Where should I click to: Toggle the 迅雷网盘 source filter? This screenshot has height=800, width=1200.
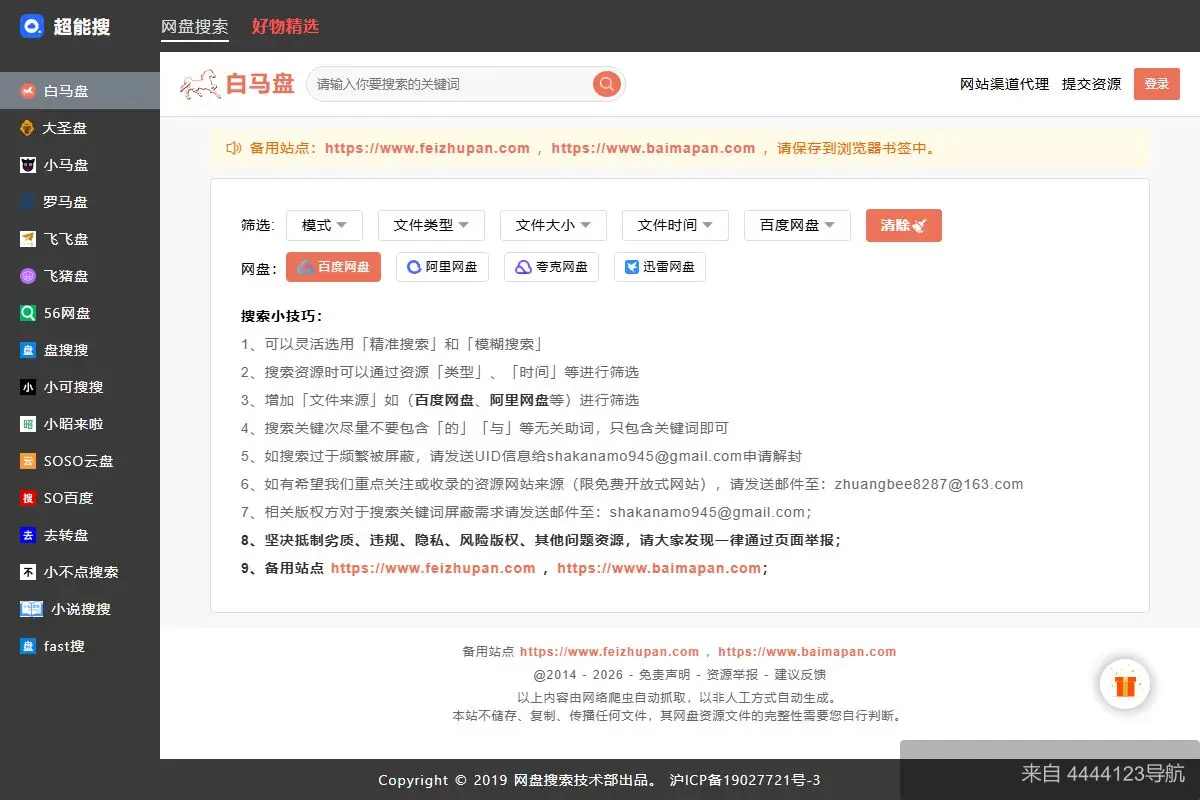pos(659,266)
